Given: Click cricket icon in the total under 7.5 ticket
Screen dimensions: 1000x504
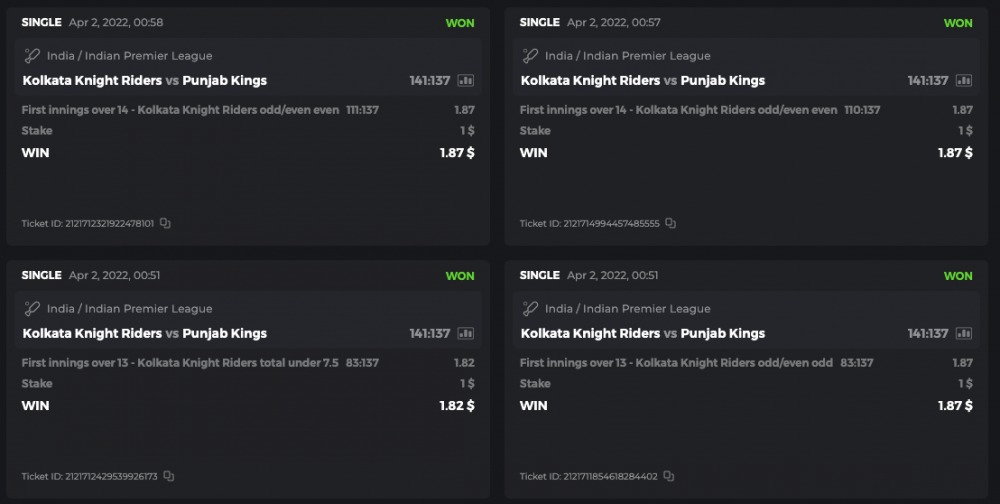Looking at the screenshot, I should click(x=32, y=309).
